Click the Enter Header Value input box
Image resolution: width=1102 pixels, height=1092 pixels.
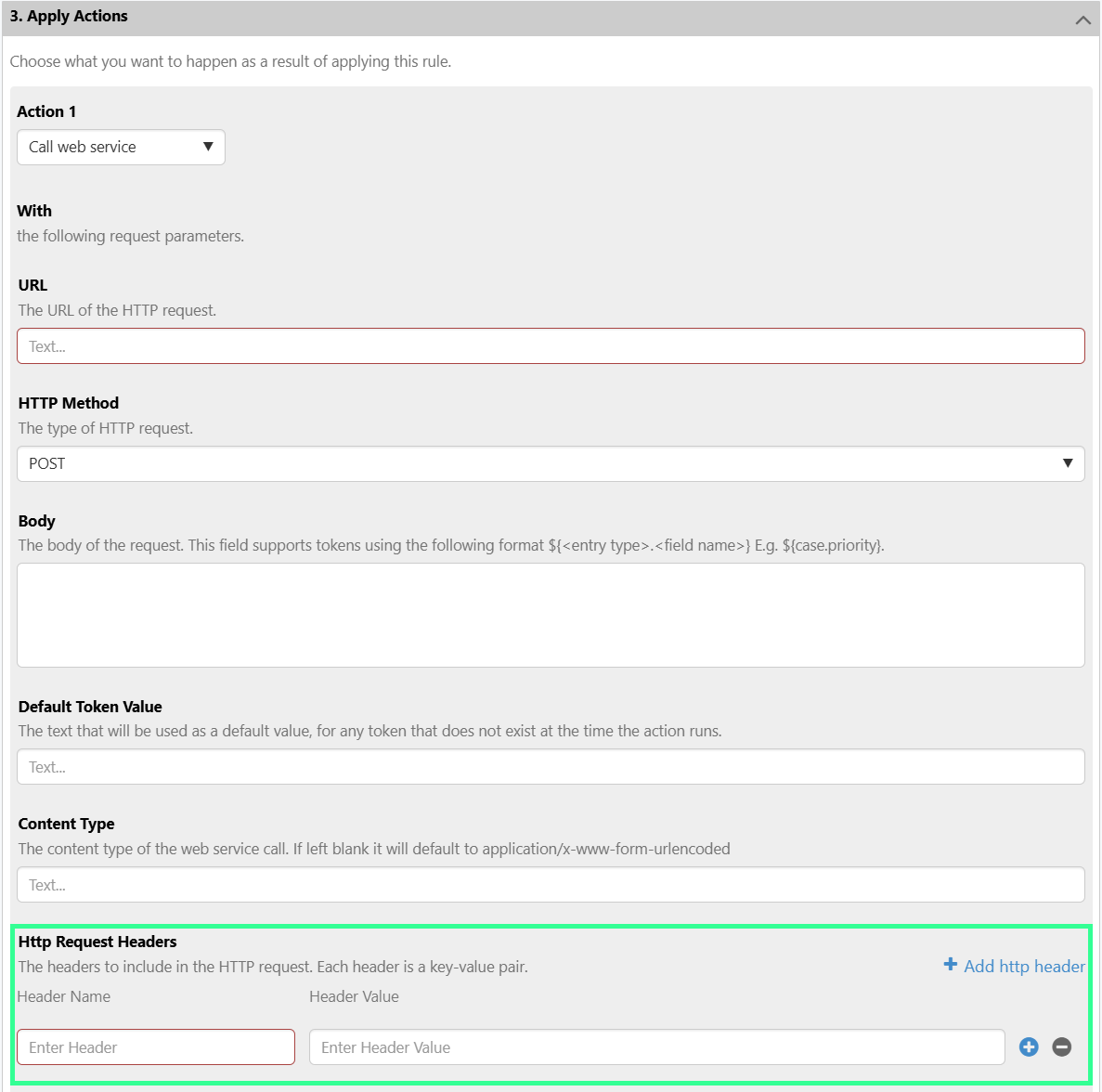tap(657, 1046)
